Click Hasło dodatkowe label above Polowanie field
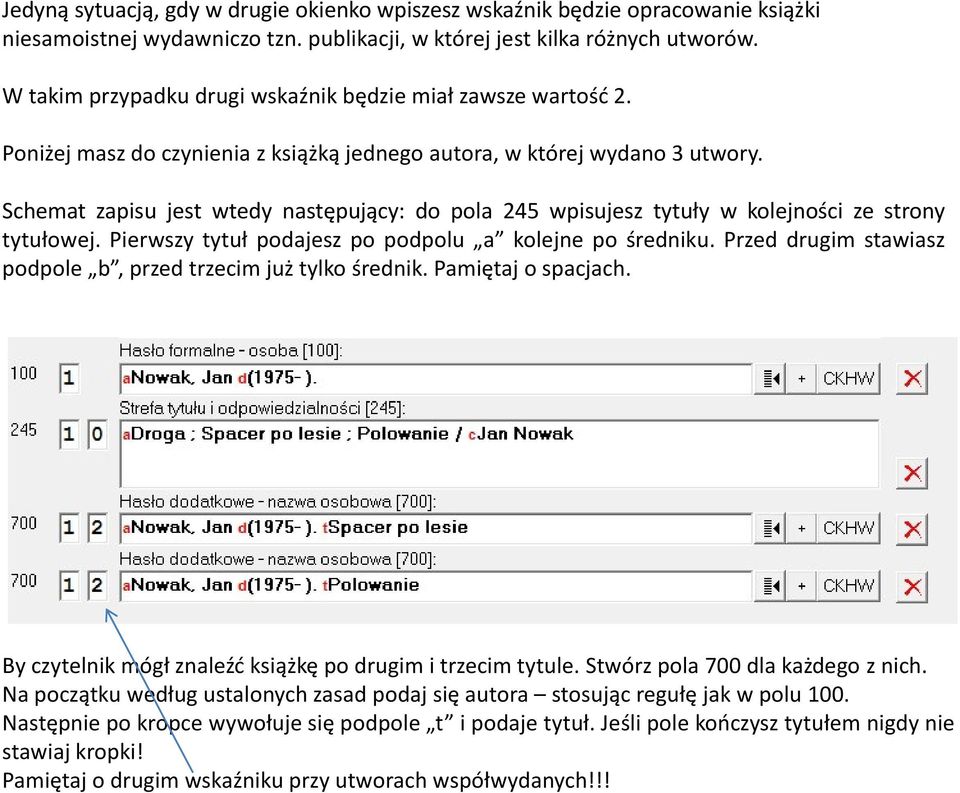Screen dimensions: 960x793 277,559
